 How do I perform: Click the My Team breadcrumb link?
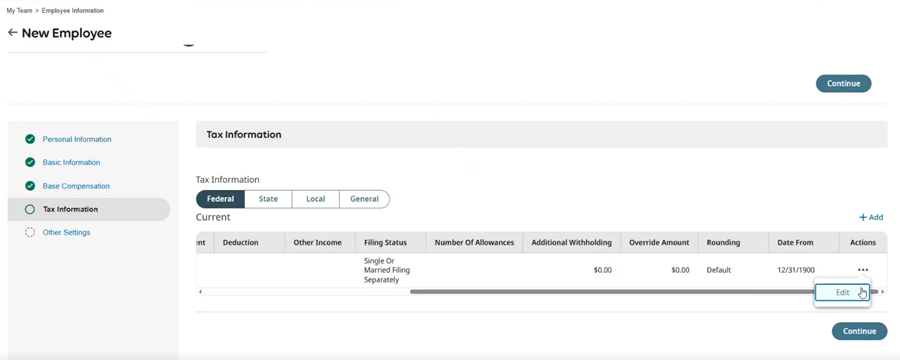19,11
